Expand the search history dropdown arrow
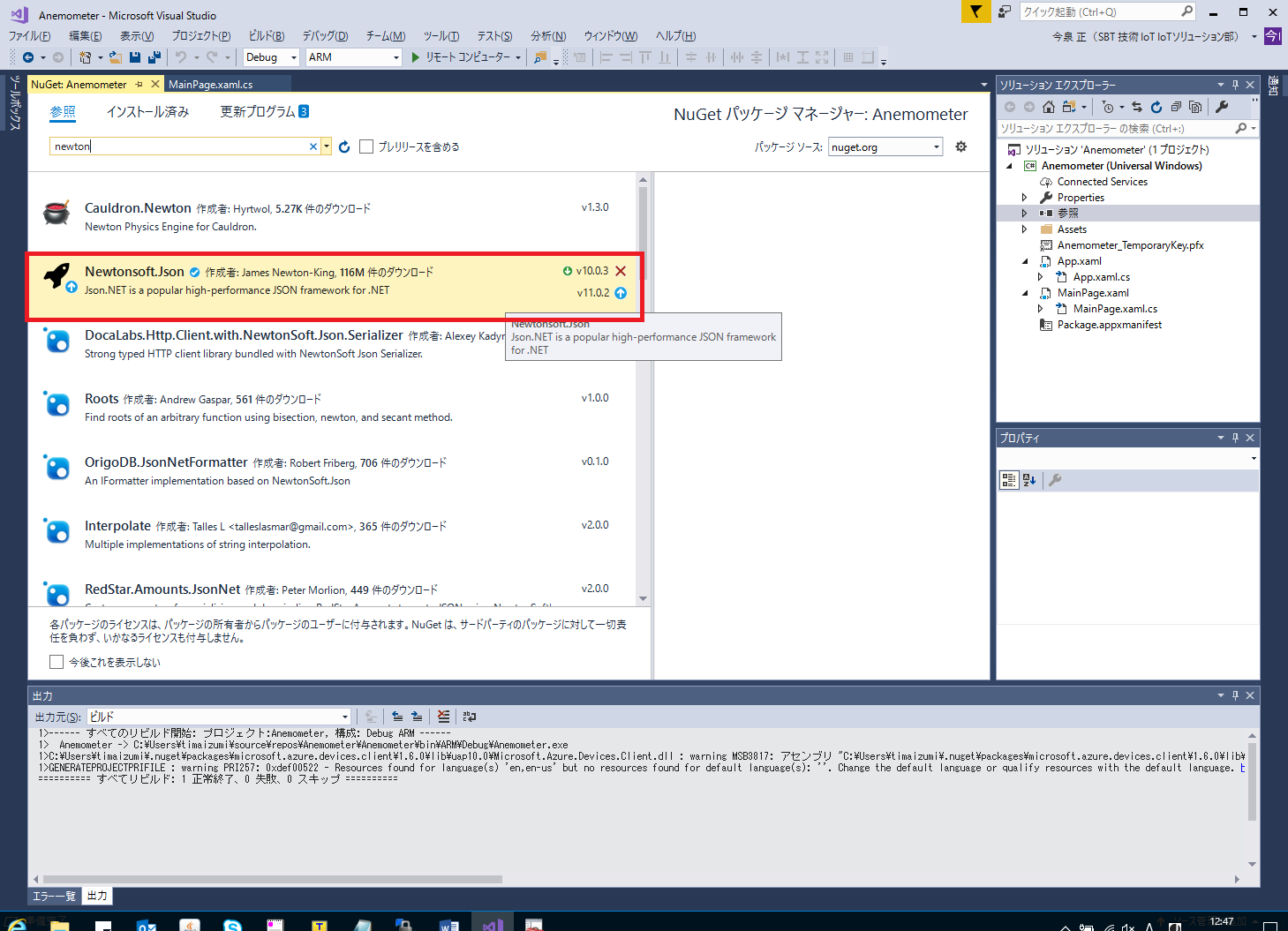 327,146
